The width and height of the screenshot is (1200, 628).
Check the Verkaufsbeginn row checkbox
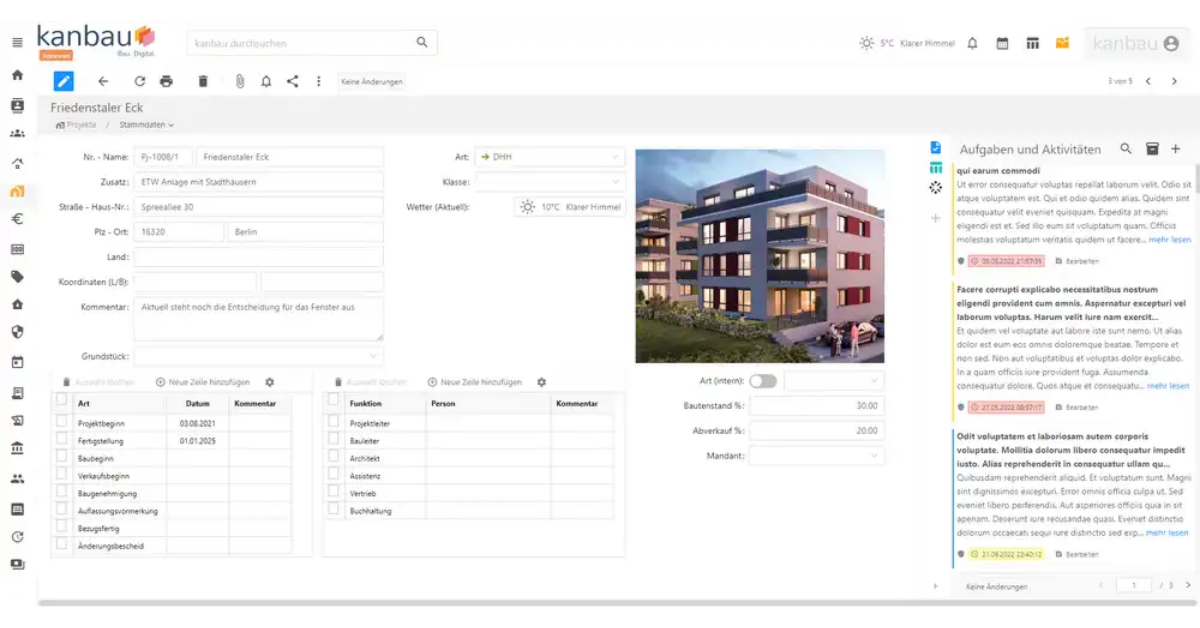[x=62, y=474]
